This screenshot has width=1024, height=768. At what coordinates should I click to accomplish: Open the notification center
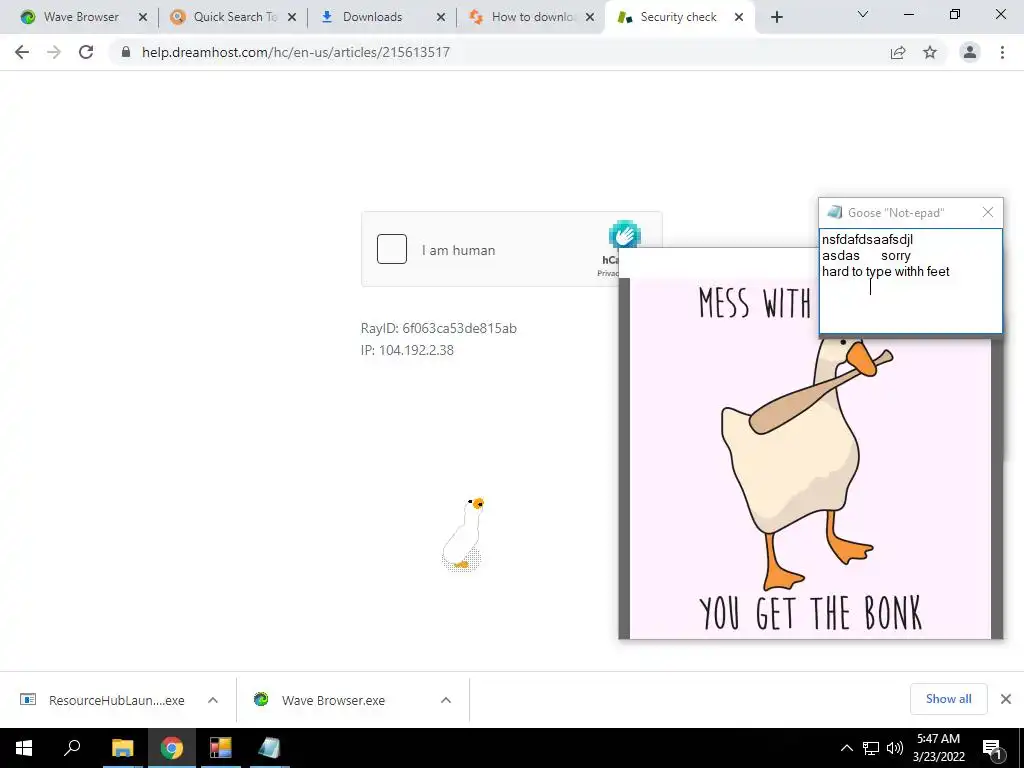(x=992, y=748)
